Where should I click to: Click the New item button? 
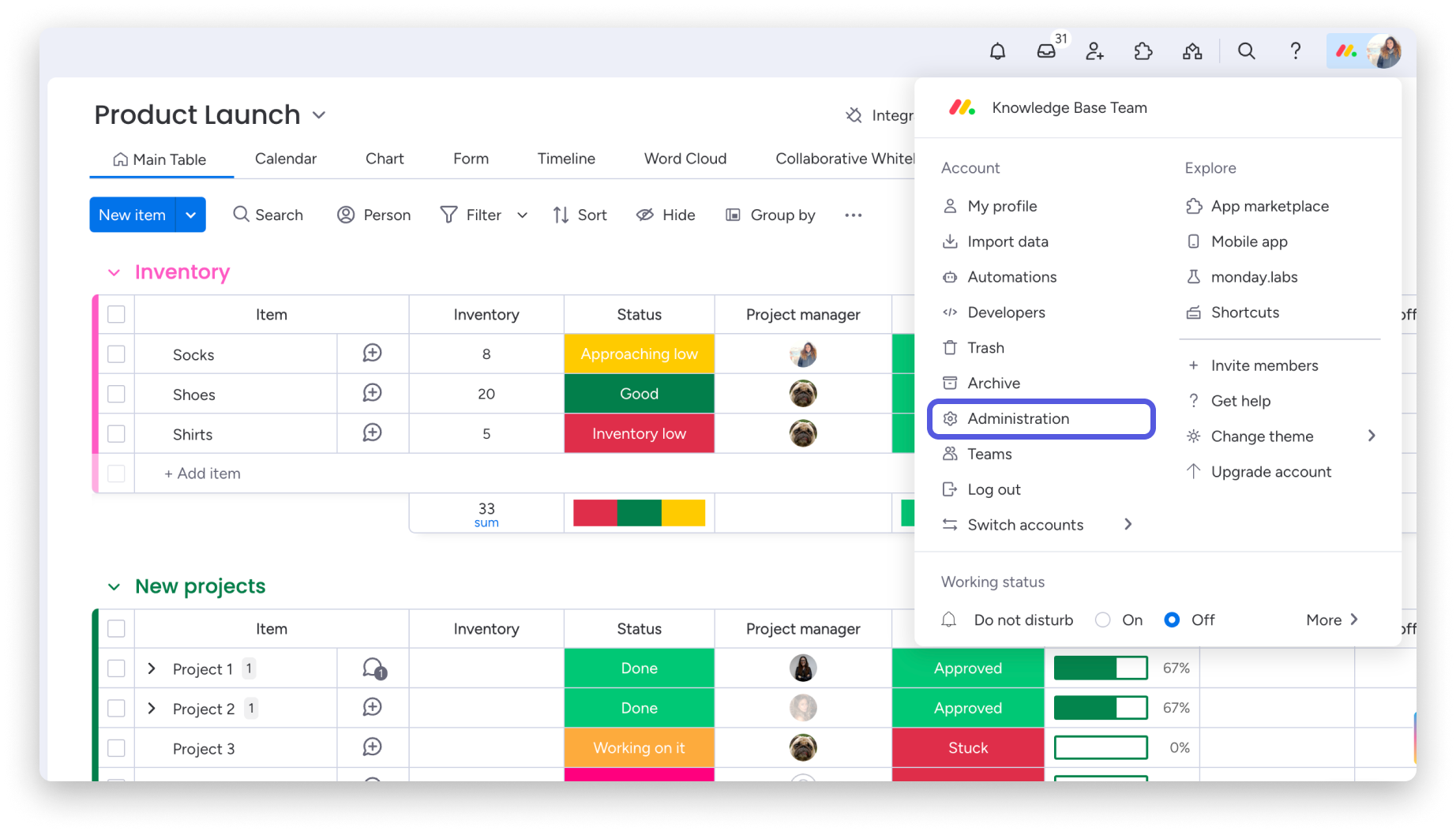(132, 215)
